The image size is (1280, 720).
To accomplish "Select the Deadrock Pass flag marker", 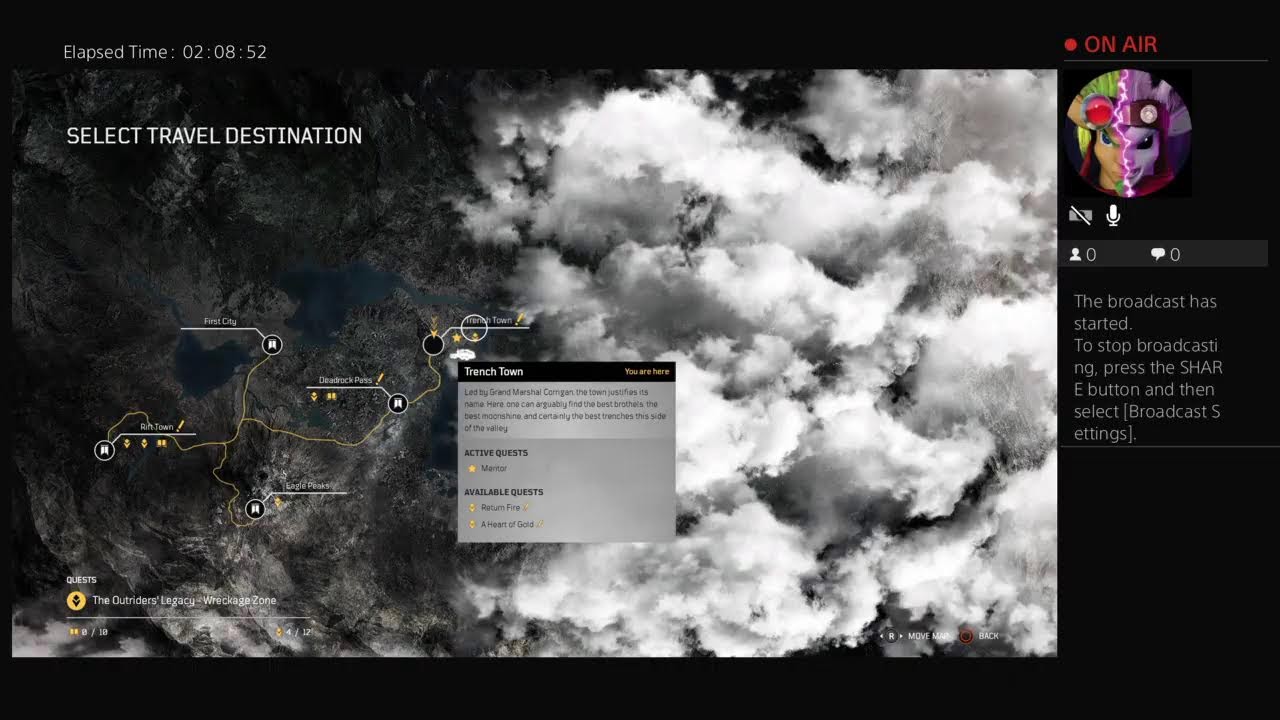I will (x=397, y=403).
